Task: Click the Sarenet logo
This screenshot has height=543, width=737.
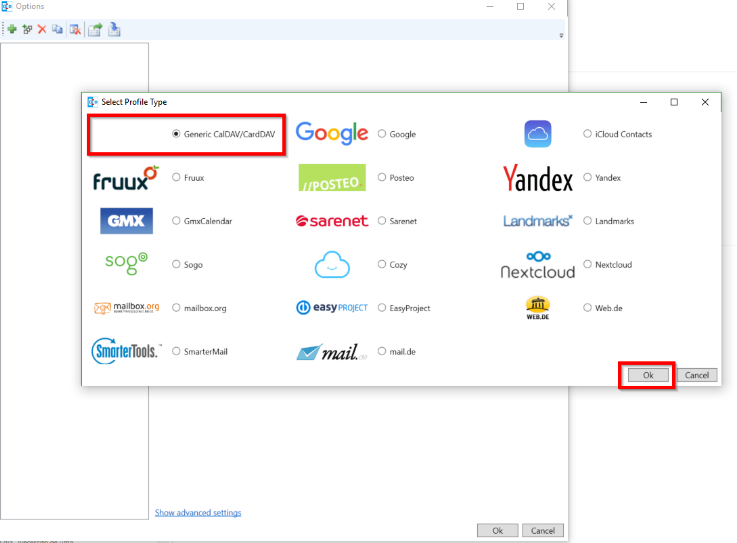Action: coord(332,220)
